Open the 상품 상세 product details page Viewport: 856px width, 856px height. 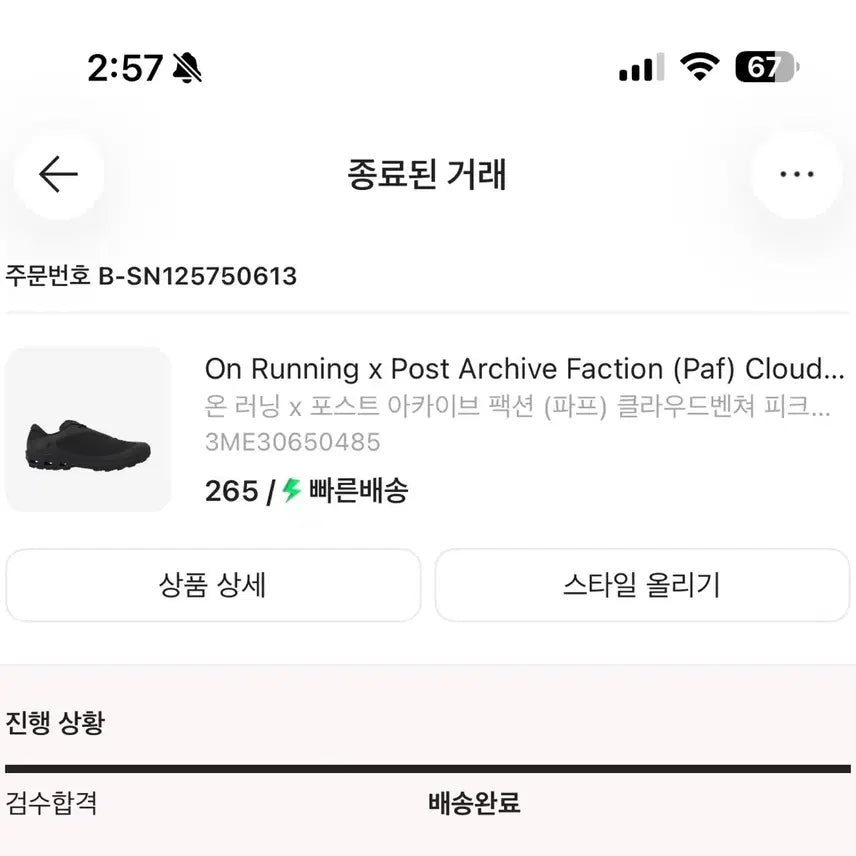coord(213,586)
